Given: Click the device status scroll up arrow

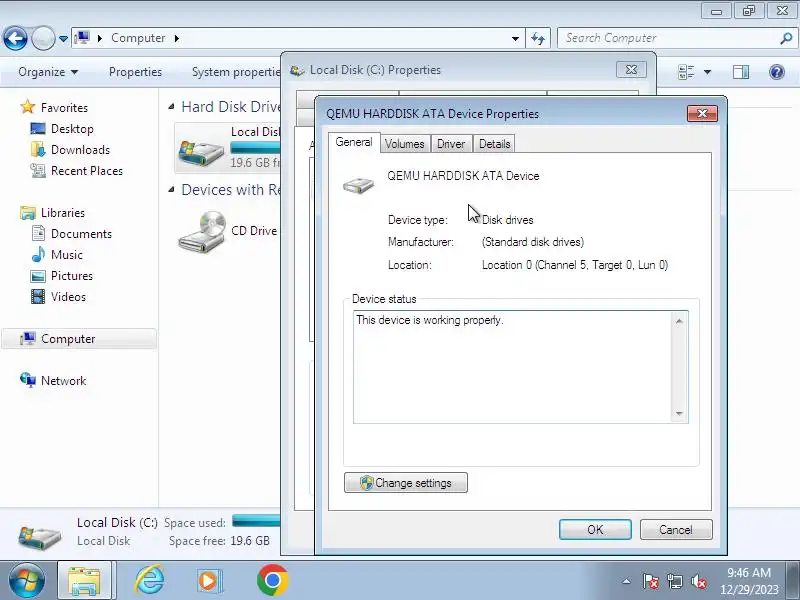Looking at the screenshot, I should 679,321.
